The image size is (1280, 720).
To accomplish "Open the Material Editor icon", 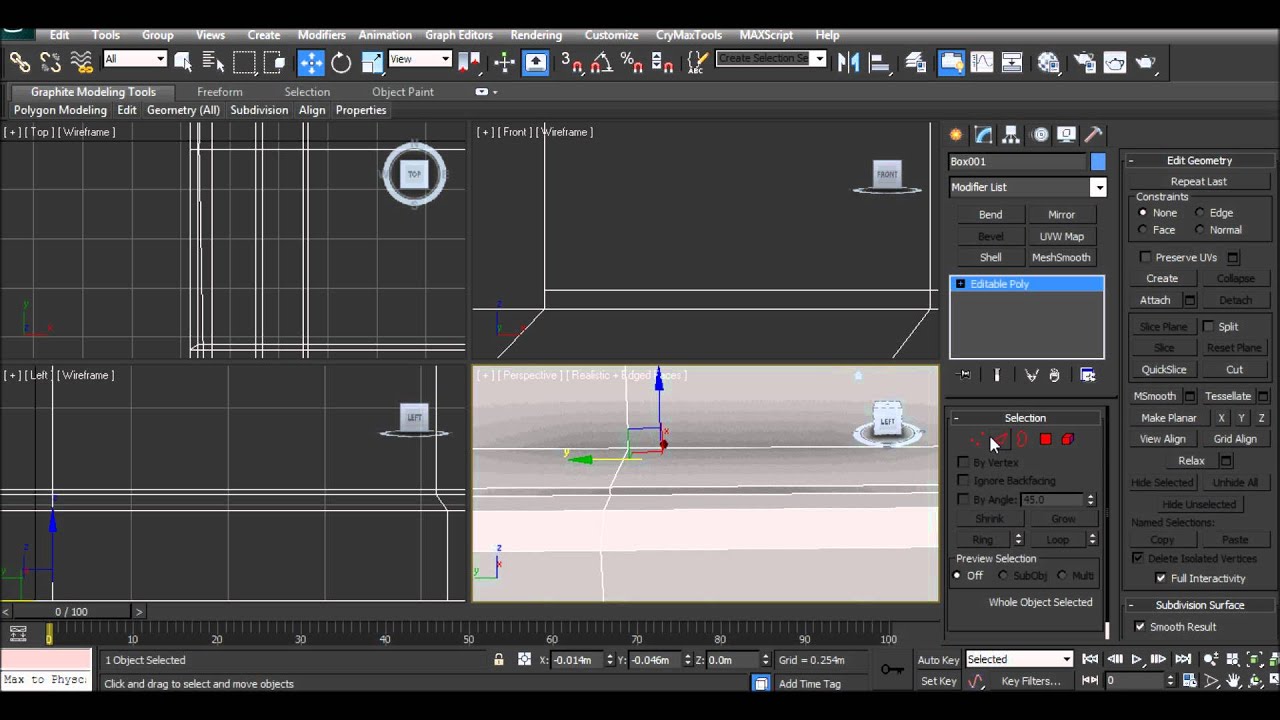I will [1048, 63].
